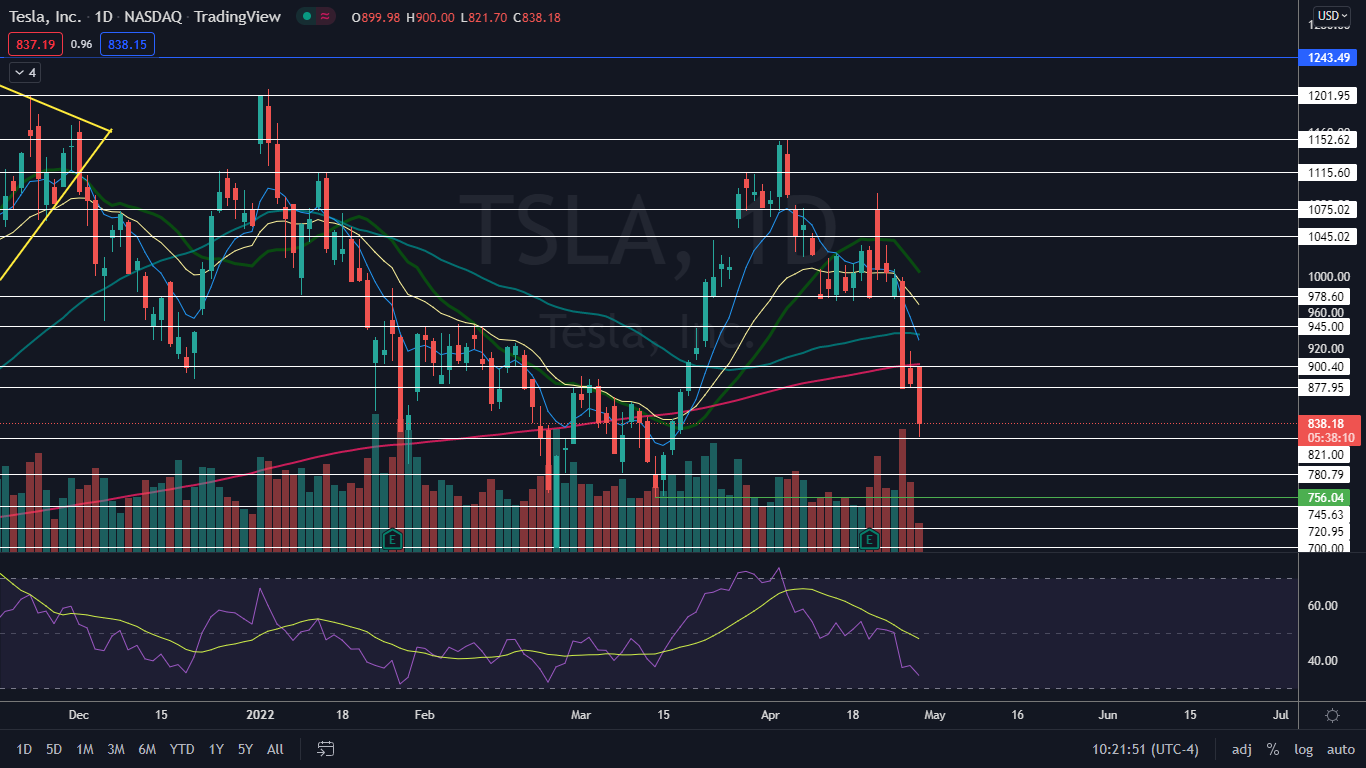Click the RSI 60.00 scale label
The height and width of the screenshot is (768, 1366).
click(x=1322, y=606)
